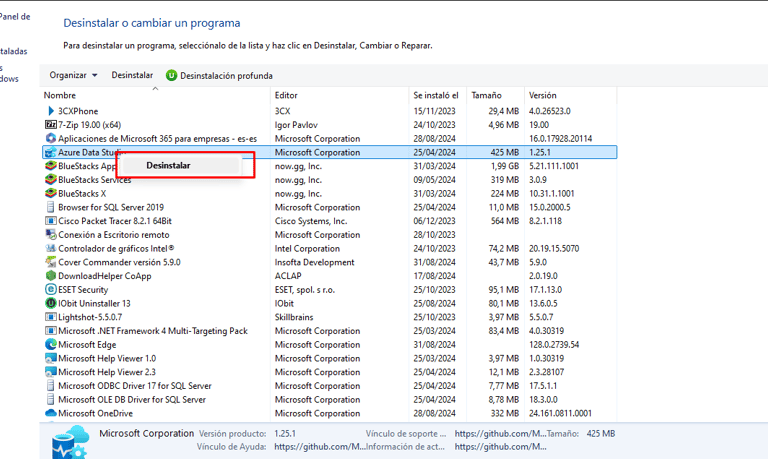The width and height of the screenshot is (768, 459).
Task: Click the ESET, spol. s r.o. cell
Action: pos(305,290)
